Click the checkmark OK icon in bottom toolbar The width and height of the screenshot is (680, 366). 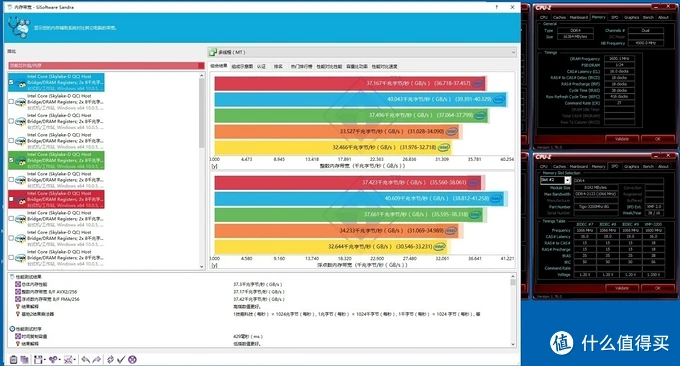(121, 359)
